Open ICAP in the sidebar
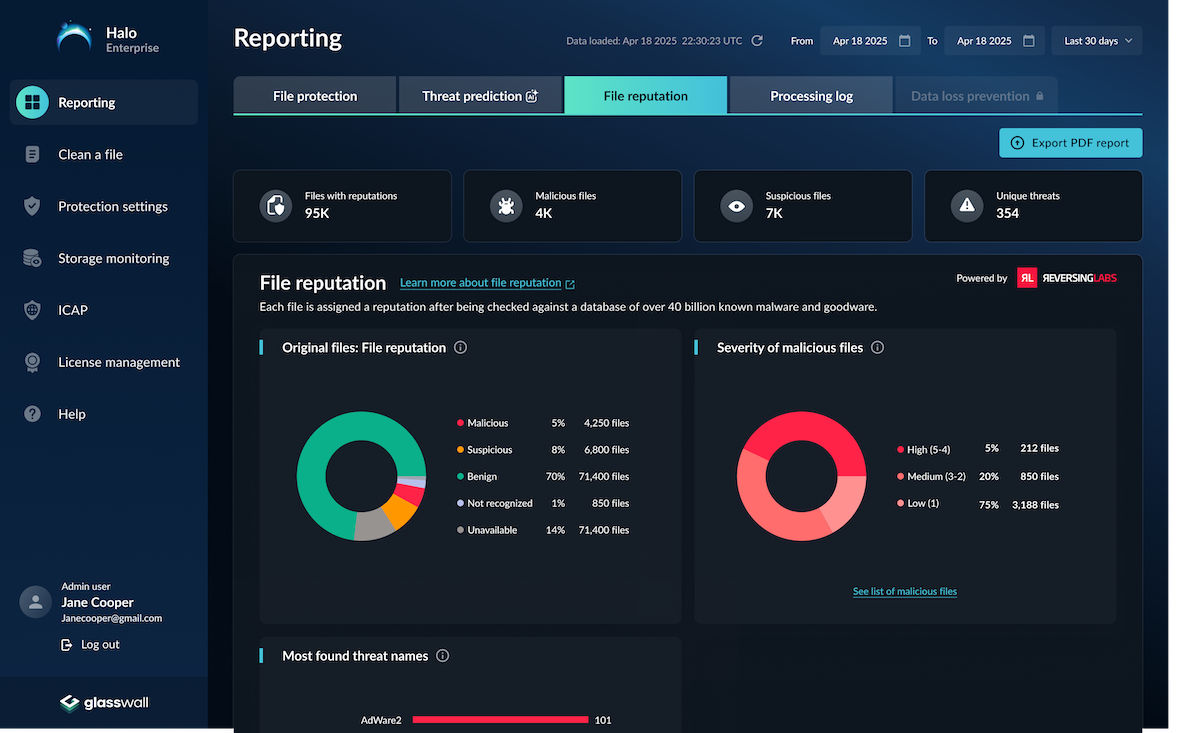1200x733 pixels. coord(104,310)
